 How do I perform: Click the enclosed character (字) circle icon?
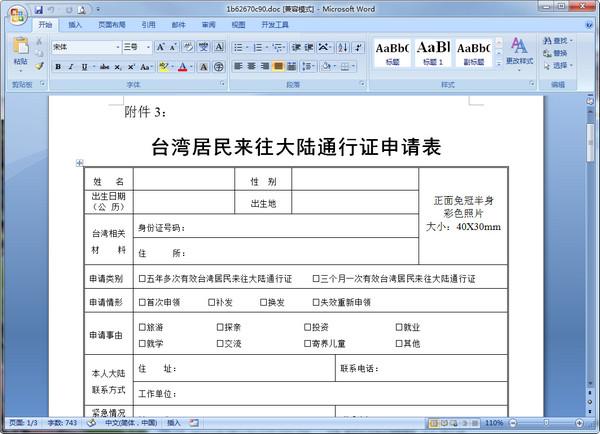(218, 67)
